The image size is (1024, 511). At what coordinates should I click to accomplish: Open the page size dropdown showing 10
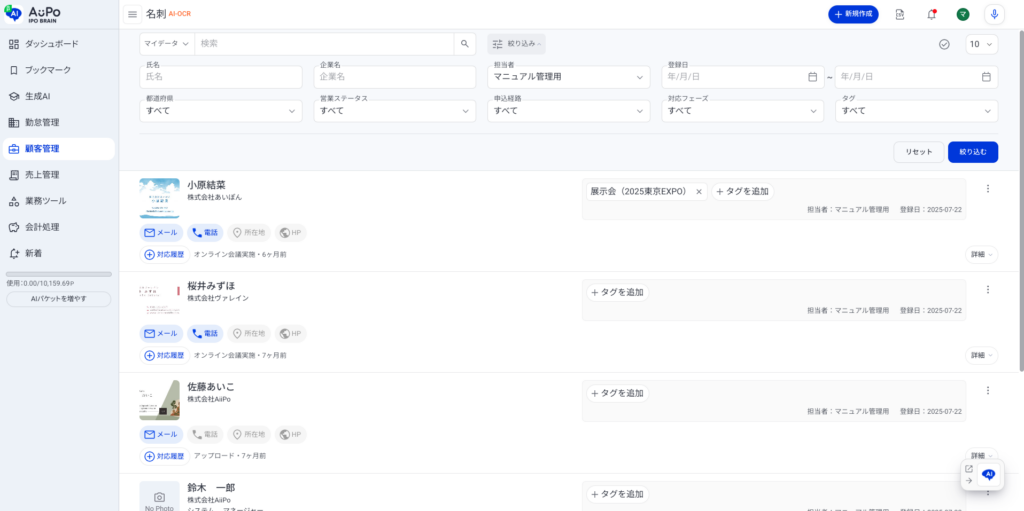(x=980, y=44)
